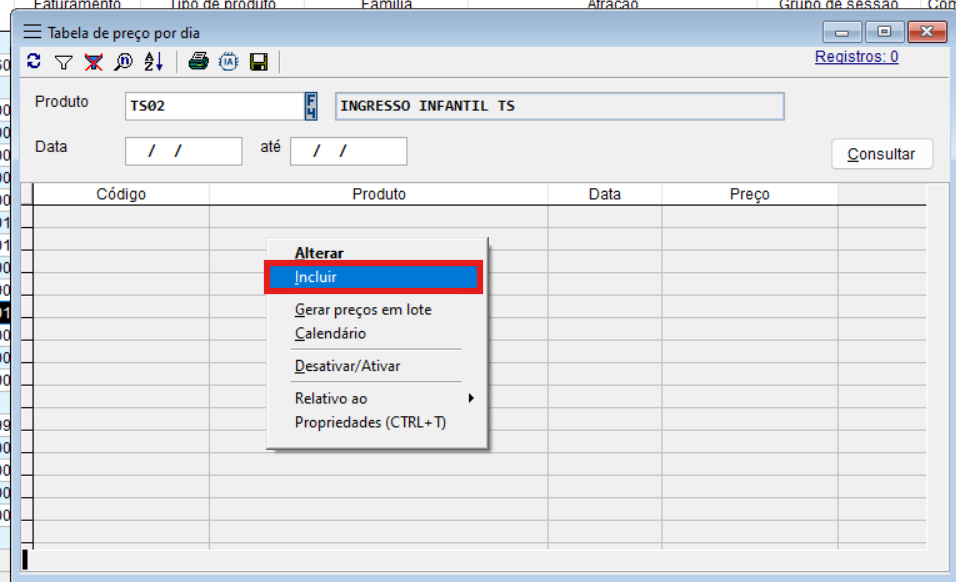The height and width of the screenshot is (582, 956).
Task: Choose Alterar from the context menu
Action: [319, 253]
